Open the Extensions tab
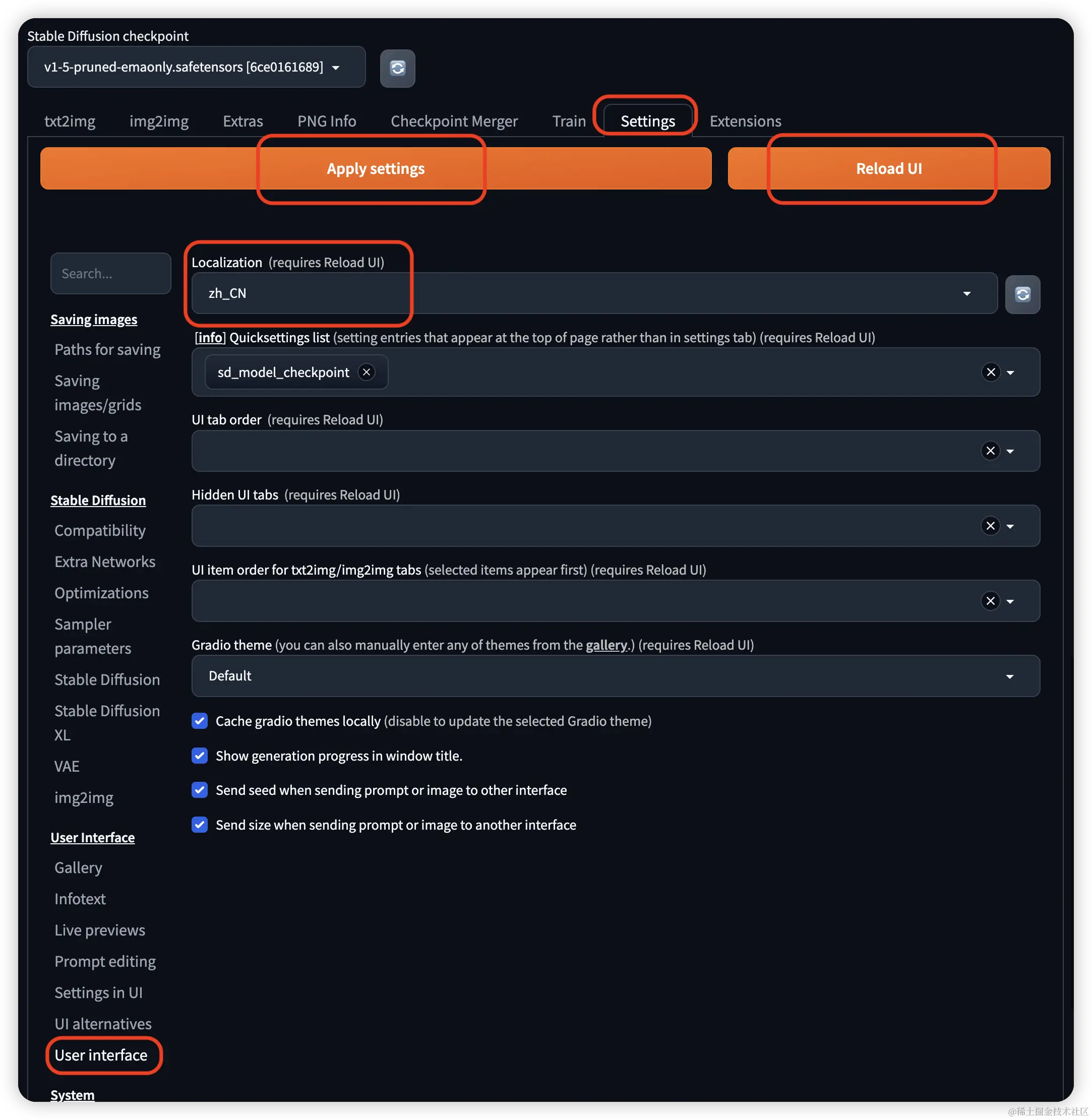The height and width of the screenshot is (1120, 1092). point(746,121)
